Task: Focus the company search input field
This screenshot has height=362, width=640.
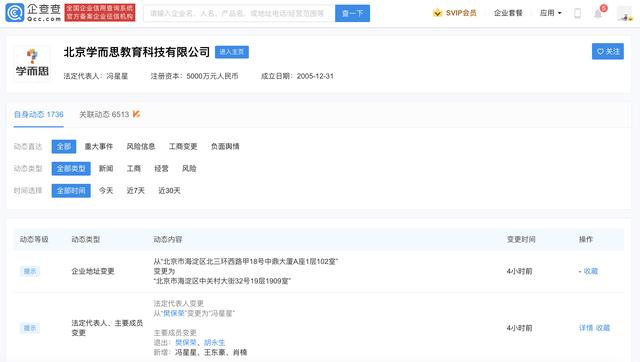Action: (239, 13)
